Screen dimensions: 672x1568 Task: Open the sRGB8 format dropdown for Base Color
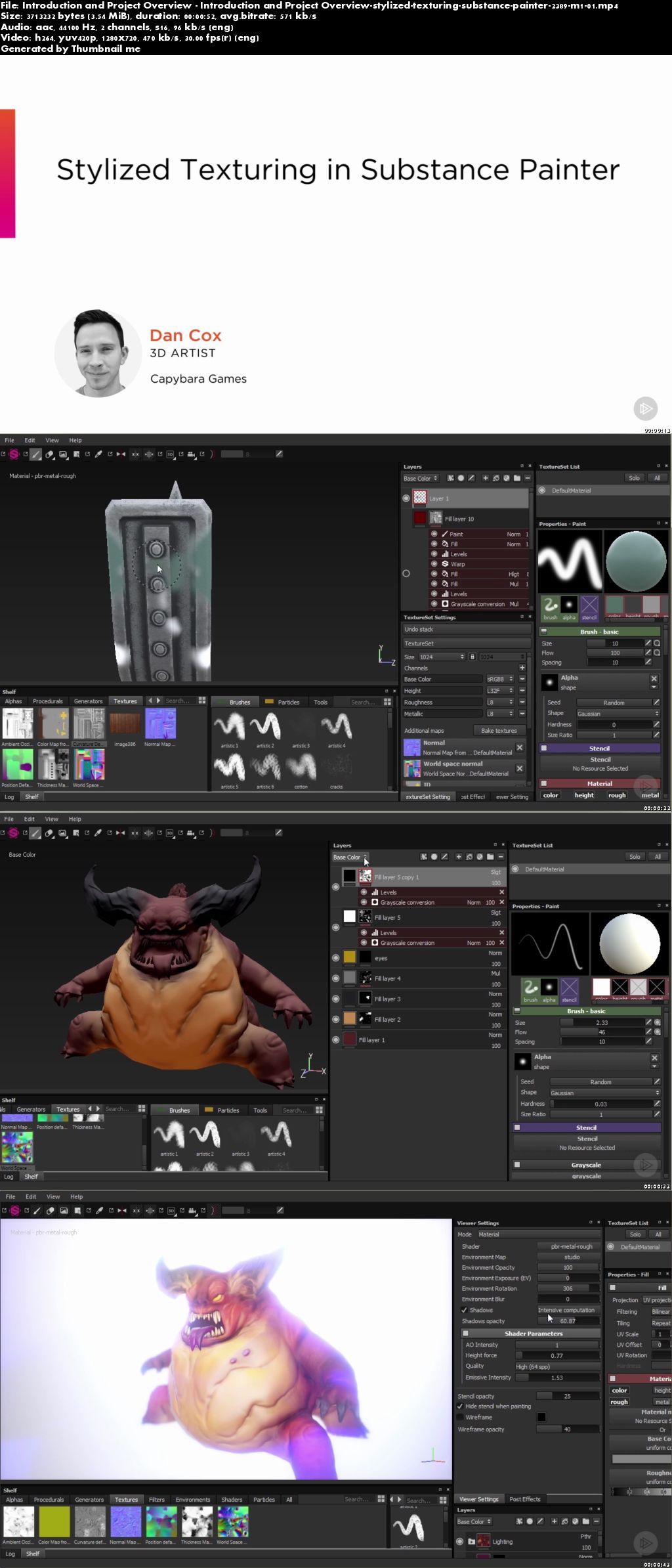click(x=500, y=679)
